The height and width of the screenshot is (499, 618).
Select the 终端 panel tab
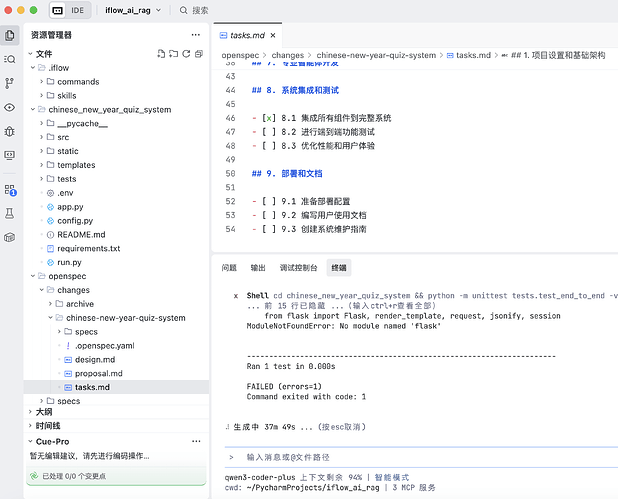[x=339, y=268]
